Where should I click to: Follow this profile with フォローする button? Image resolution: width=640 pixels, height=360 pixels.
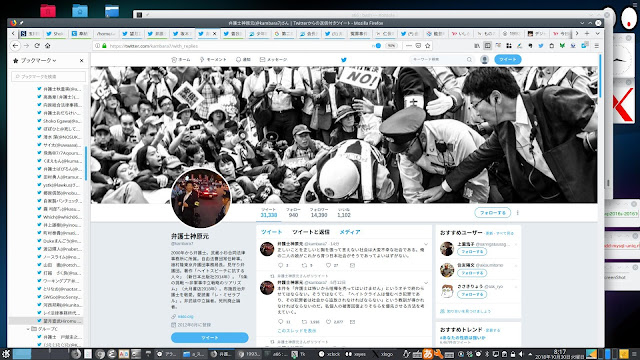pyautogui.click(x=493, y=213)
